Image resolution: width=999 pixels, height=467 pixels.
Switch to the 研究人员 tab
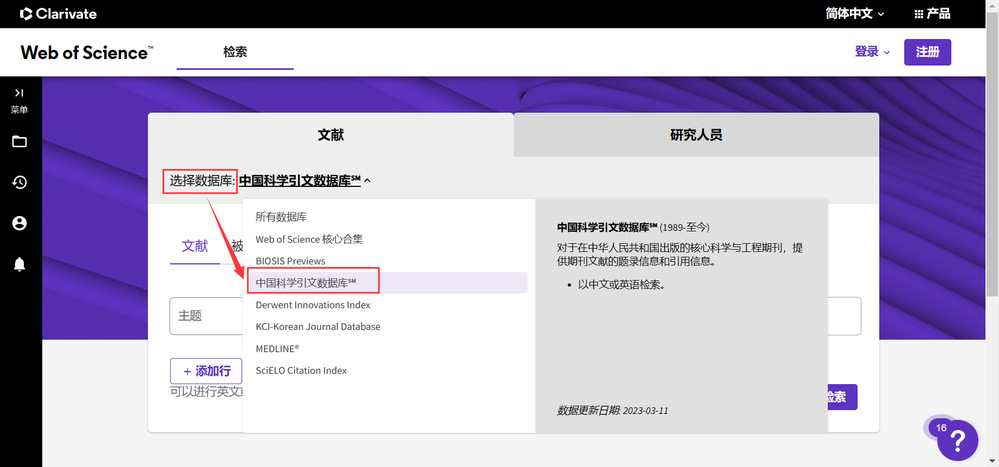[696, 135]
